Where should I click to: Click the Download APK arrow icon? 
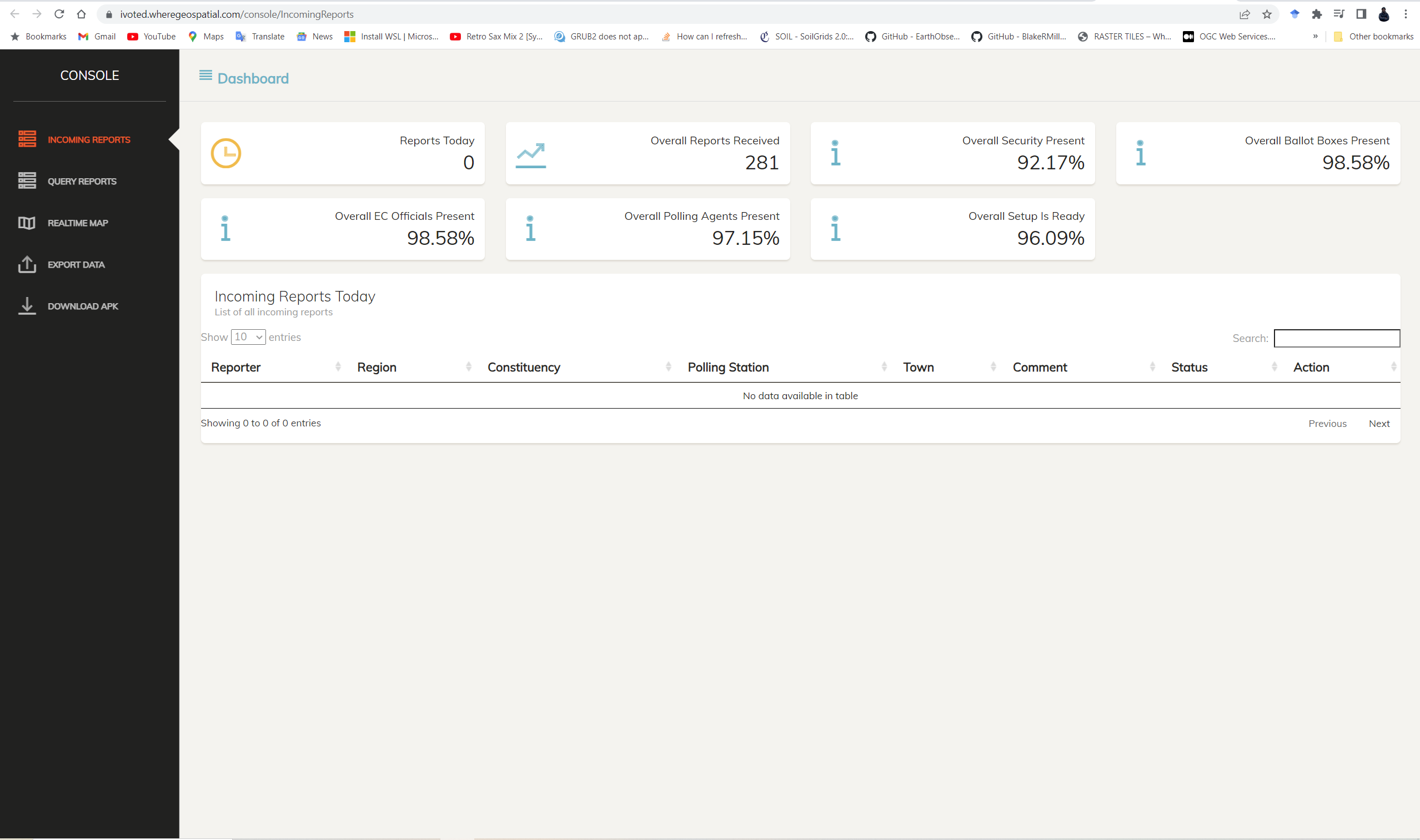point(27,306)
